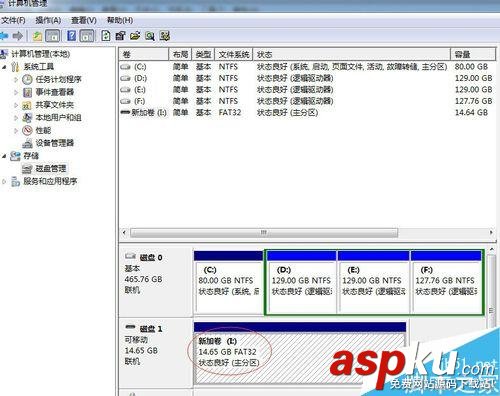This screenshot has height=396, width=500.
Task: Expand the 服务和应用程序 node arrow
Action: click(x=4, y=182)
